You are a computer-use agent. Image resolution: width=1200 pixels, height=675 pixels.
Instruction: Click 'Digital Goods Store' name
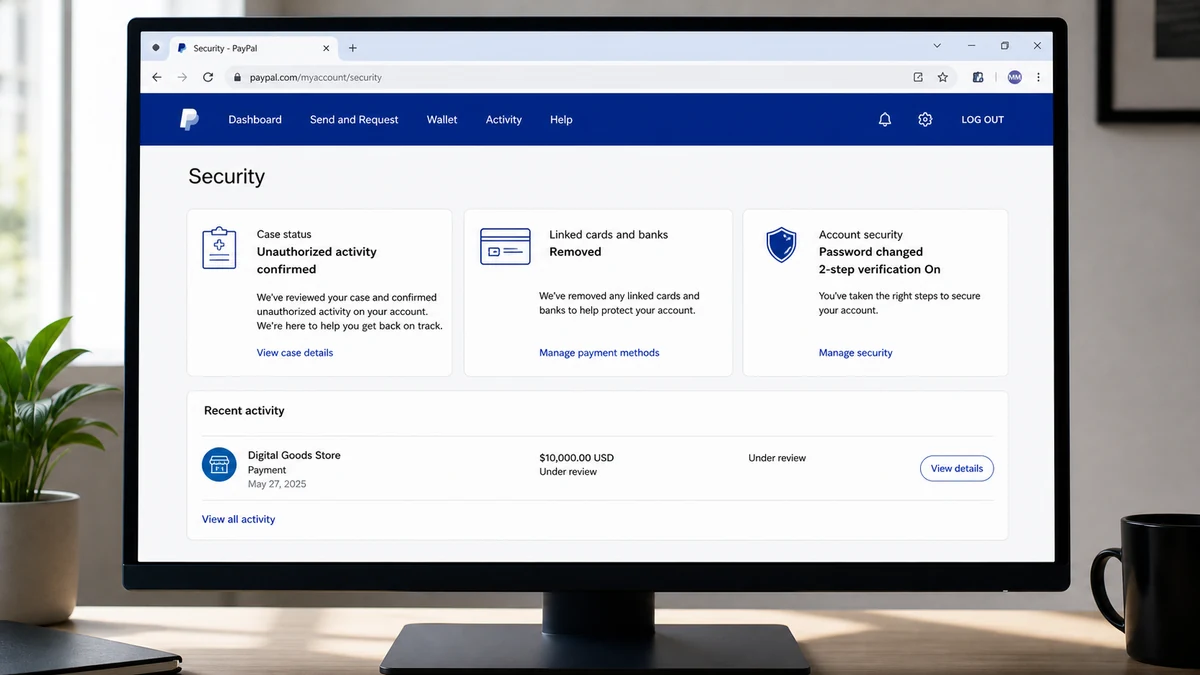click(x=294, y=455)
